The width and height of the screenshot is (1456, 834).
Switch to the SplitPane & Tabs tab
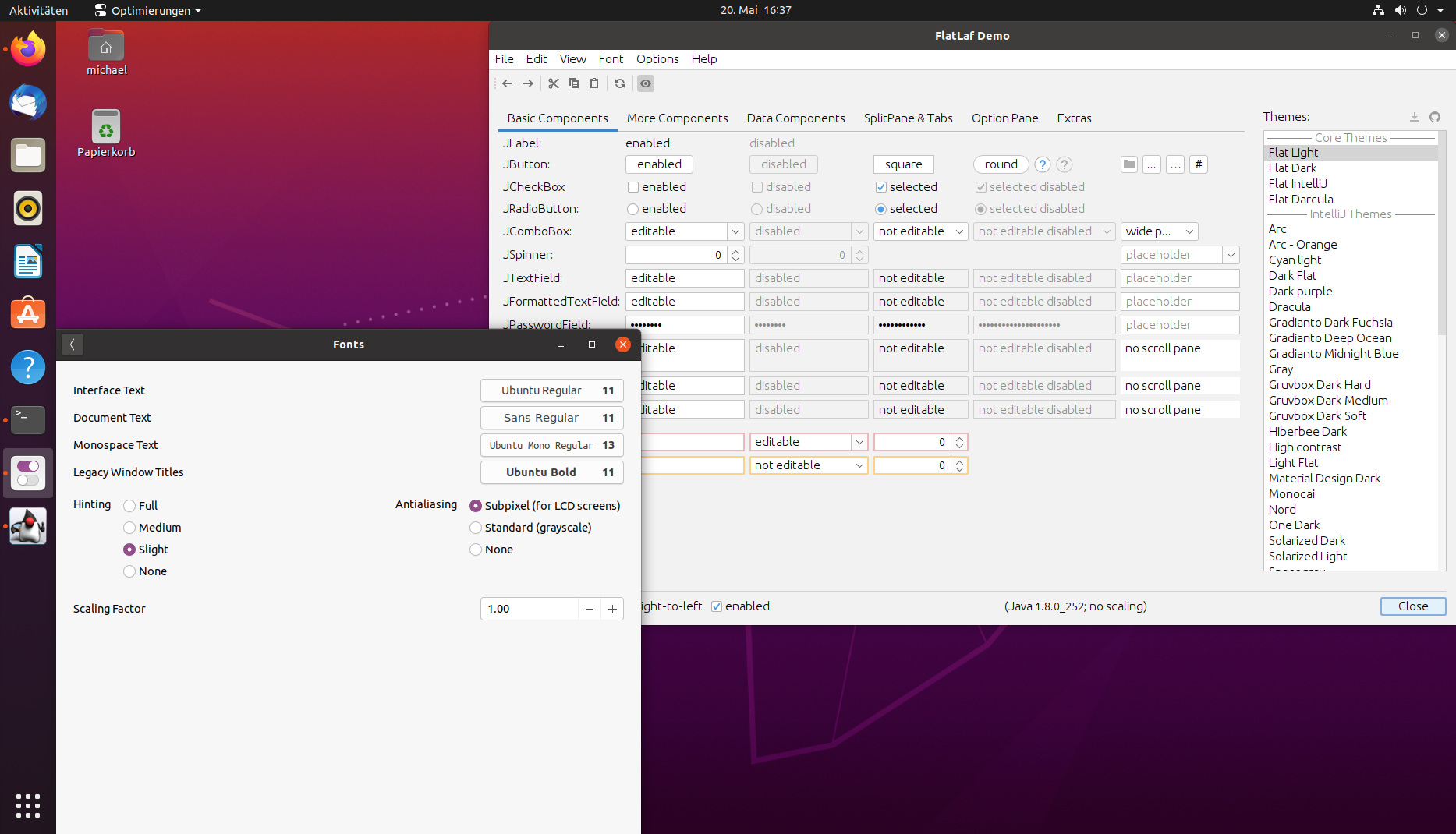[908, 118]
